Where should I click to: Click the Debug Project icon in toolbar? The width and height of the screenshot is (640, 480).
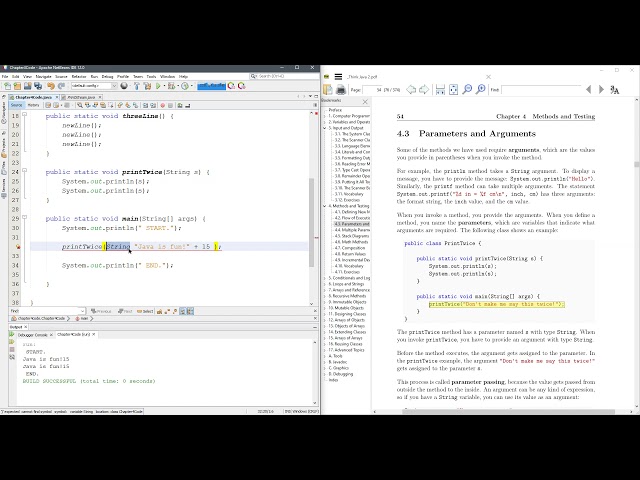point(171,86)
